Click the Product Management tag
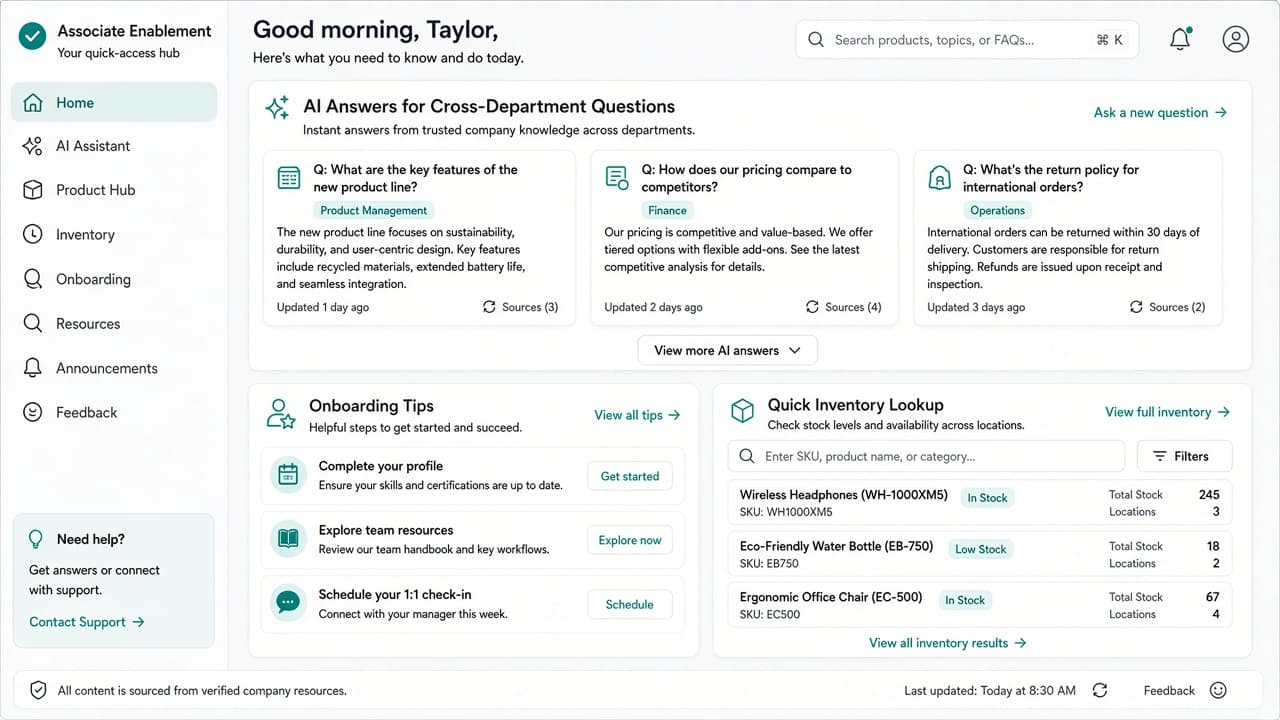 tap(373, 211)
